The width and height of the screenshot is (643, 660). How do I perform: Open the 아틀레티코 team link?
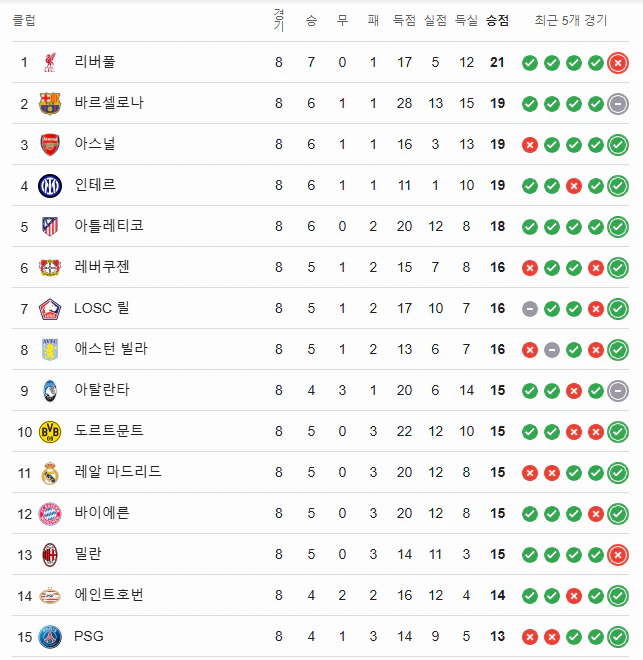tap(109, 226)
